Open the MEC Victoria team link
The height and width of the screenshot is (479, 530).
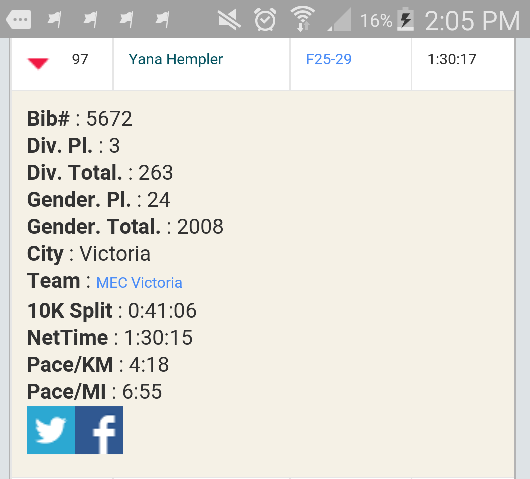139,283
